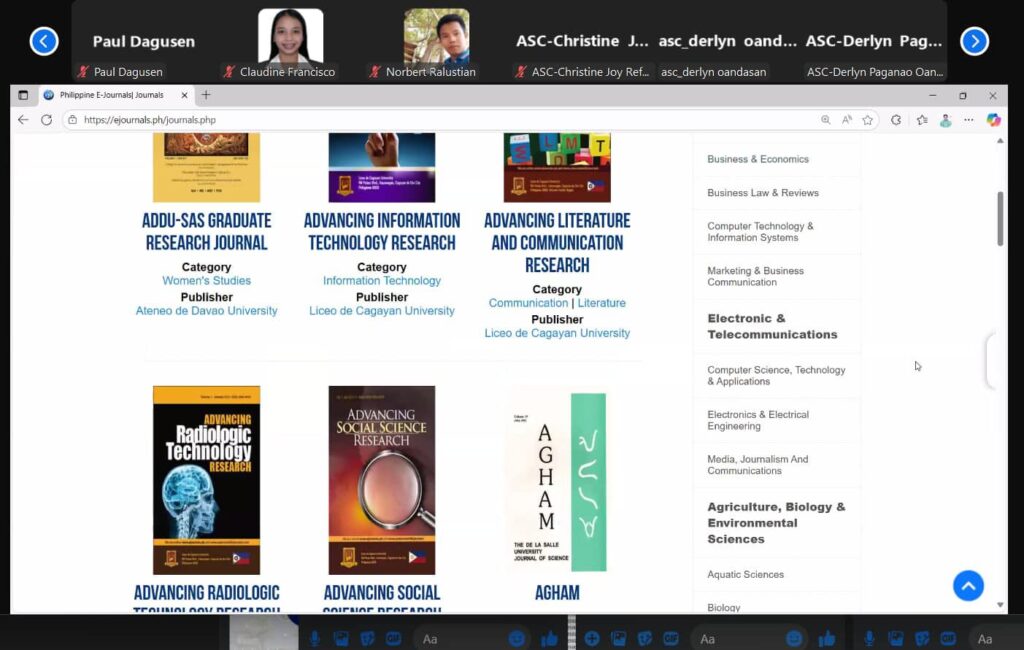Open the AGHAM journal cover thumbnail
Viewport: 1024px width, 650px height.
[x=557, y=480]
